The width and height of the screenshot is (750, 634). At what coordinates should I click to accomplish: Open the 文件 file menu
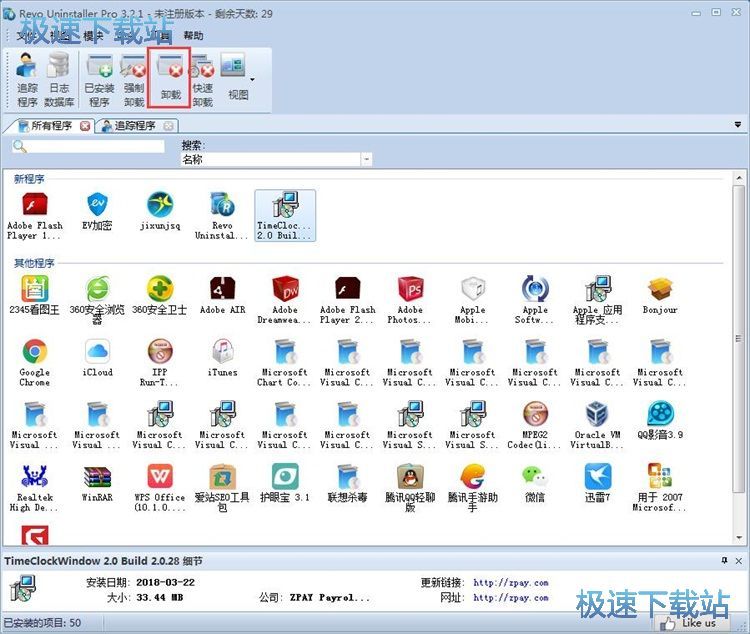(26, 35)
